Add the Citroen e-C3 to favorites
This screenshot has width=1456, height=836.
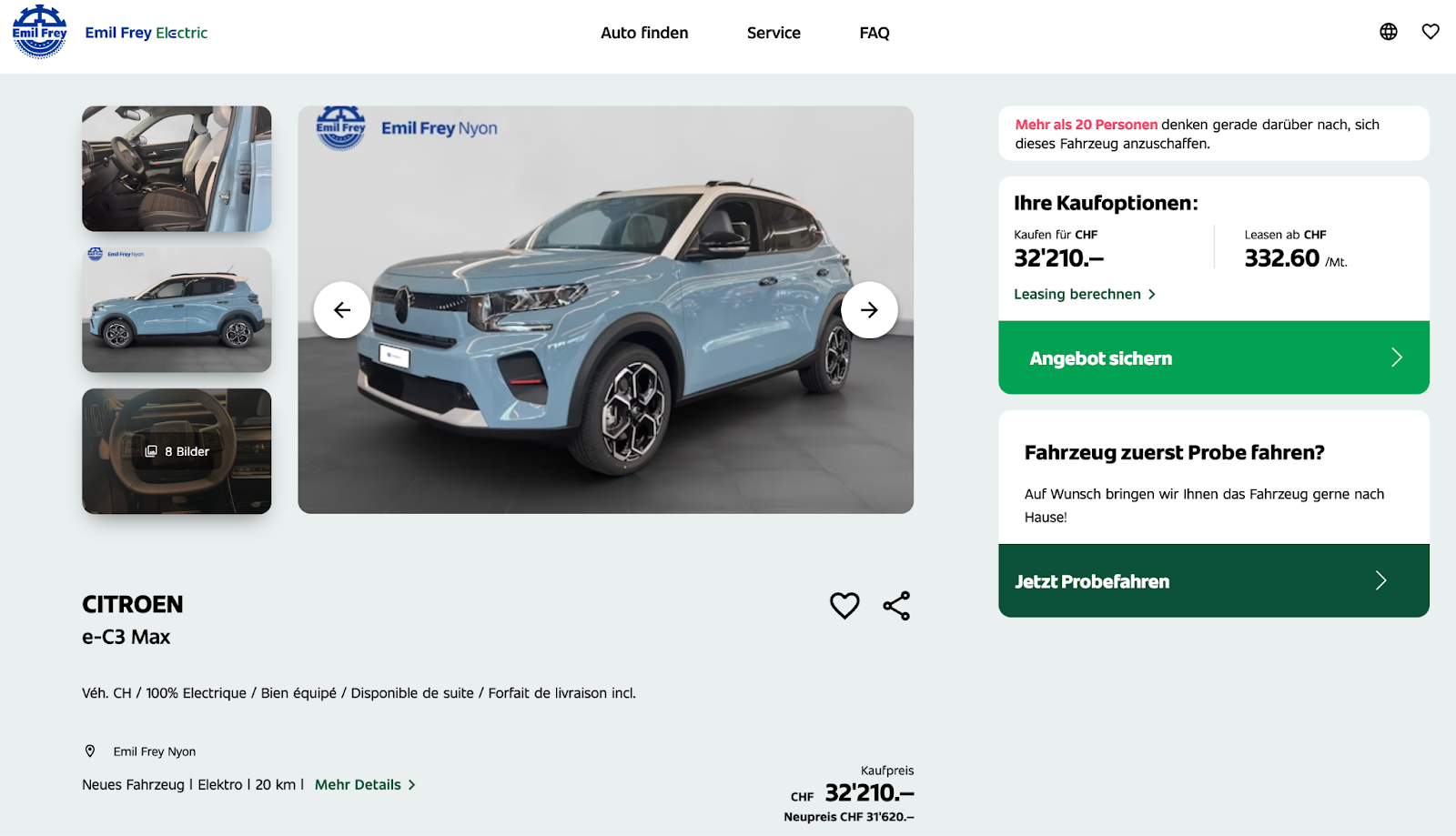[844, 606]
